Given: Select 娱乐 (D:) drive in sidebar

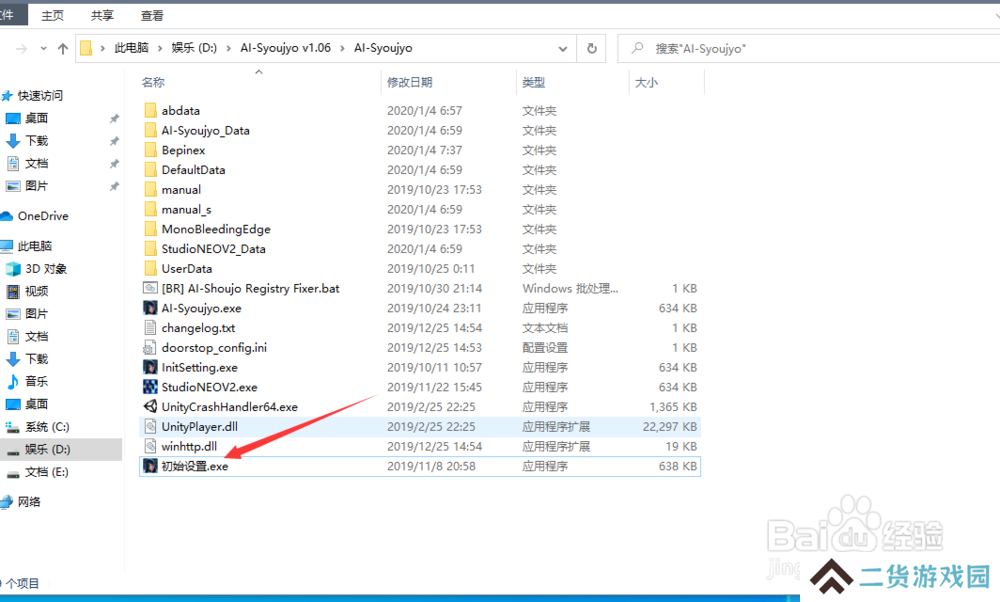Looking at the screenshot, I should pyautogui.click(x=47, y=449).
